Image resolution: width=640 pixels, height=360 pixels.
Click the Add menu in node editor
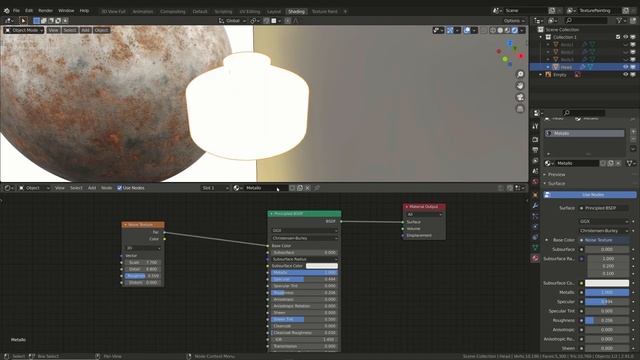[92, 188]
